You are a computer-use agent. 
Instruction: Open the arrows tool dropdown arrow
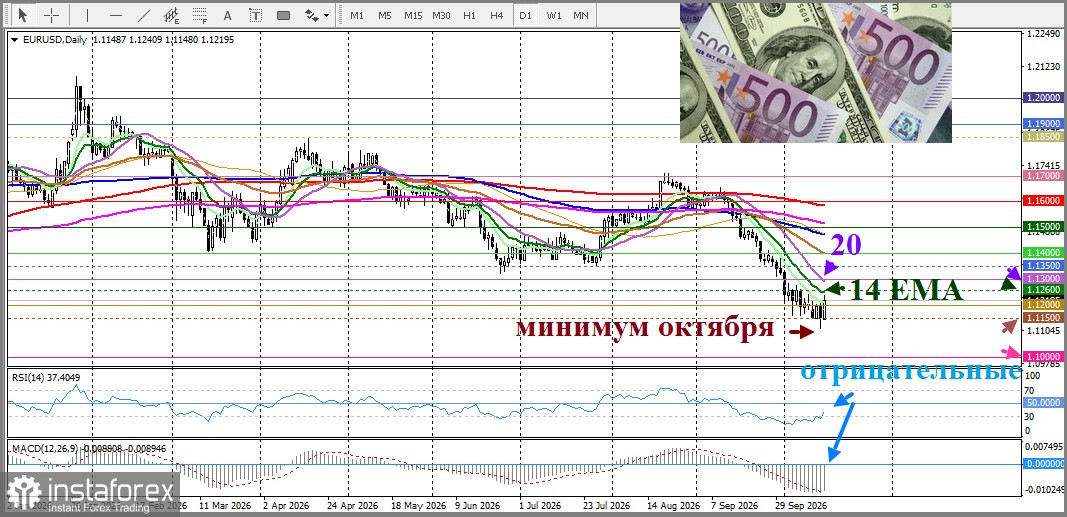click(327, 15)
